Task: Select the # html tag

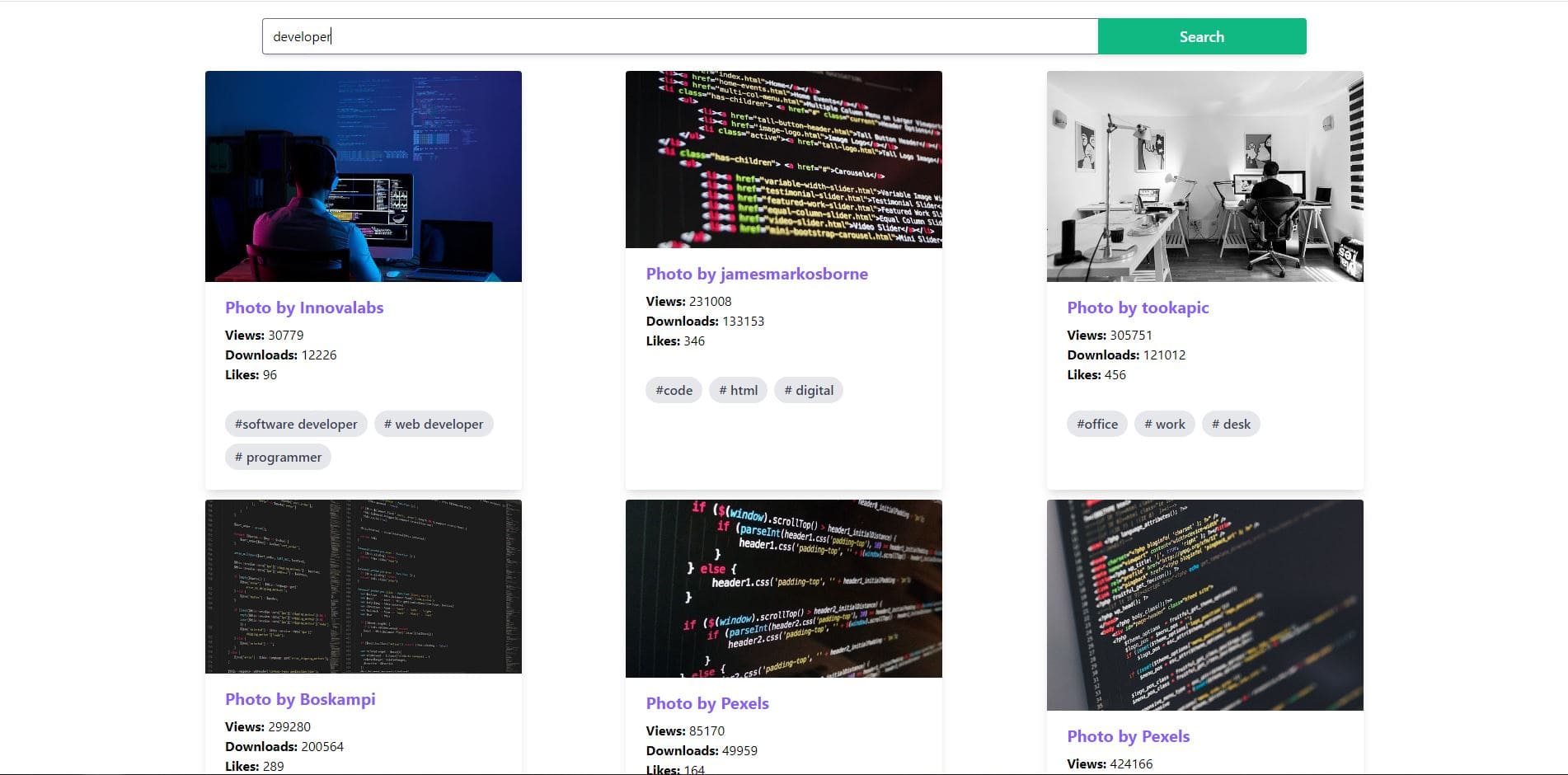Action: point(738,390)
